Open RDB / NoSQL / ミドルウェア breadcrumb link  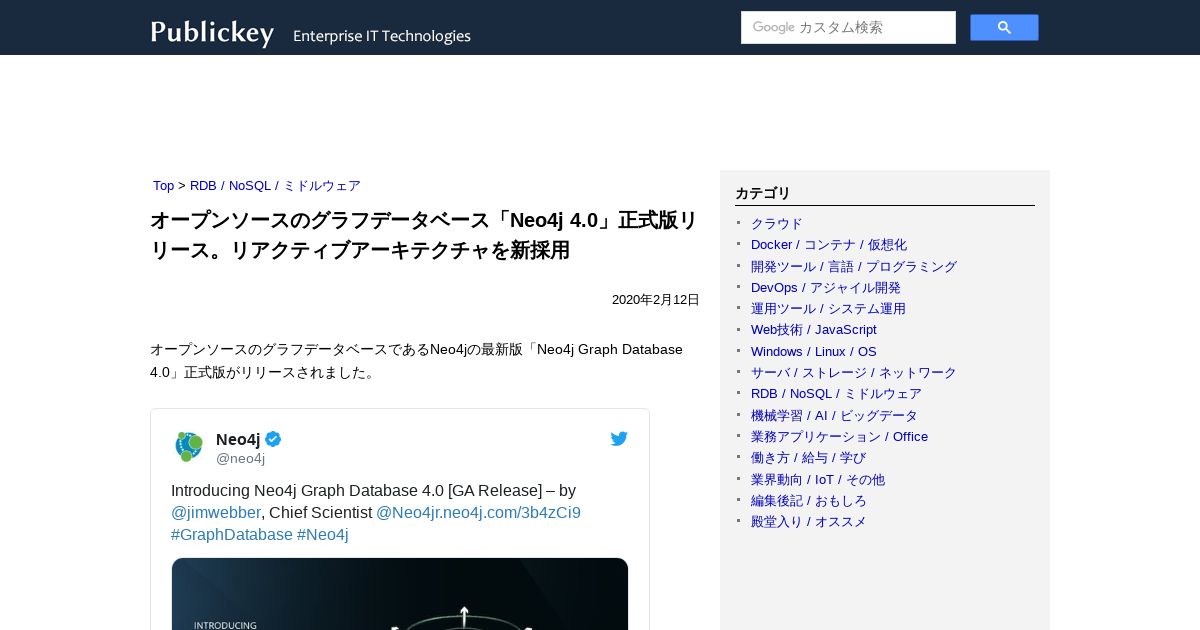tap(275, 186)
